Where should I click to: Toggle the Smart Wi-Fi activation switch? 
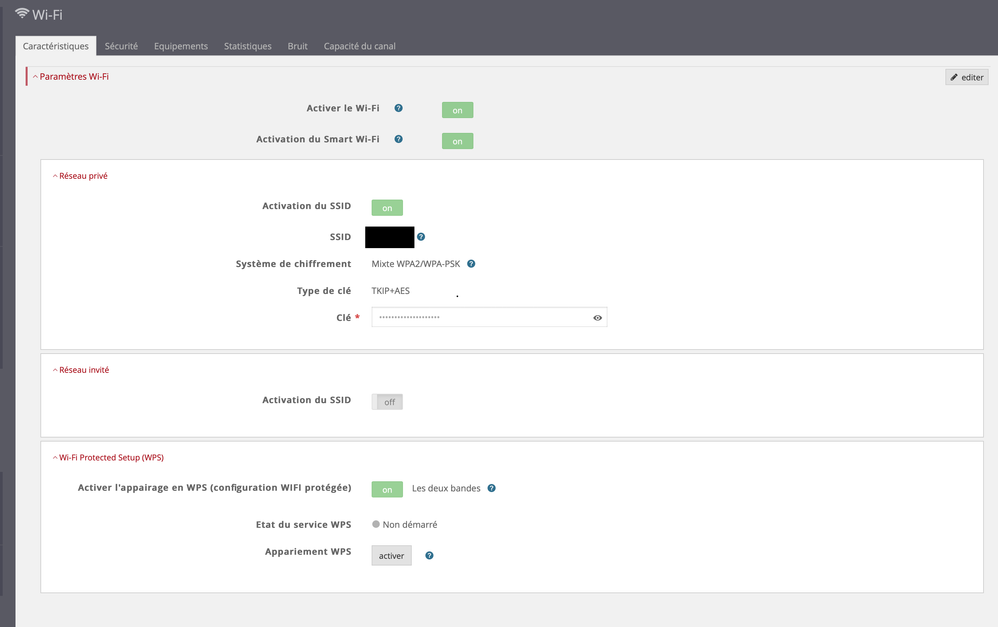coord(457,141)
